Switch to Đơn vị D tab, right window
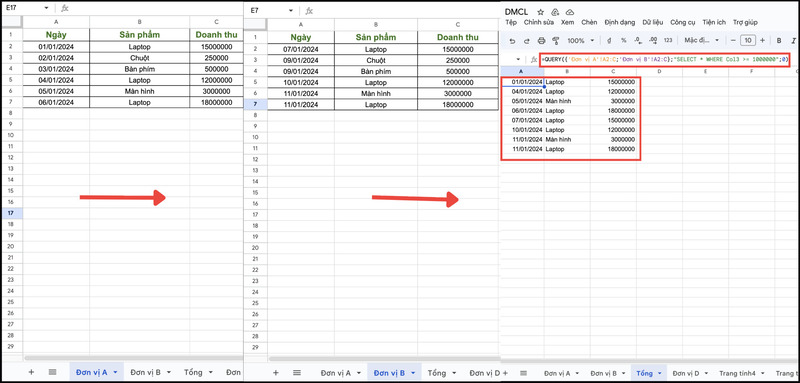Screen dimensions: 800x383 point(686,373)
